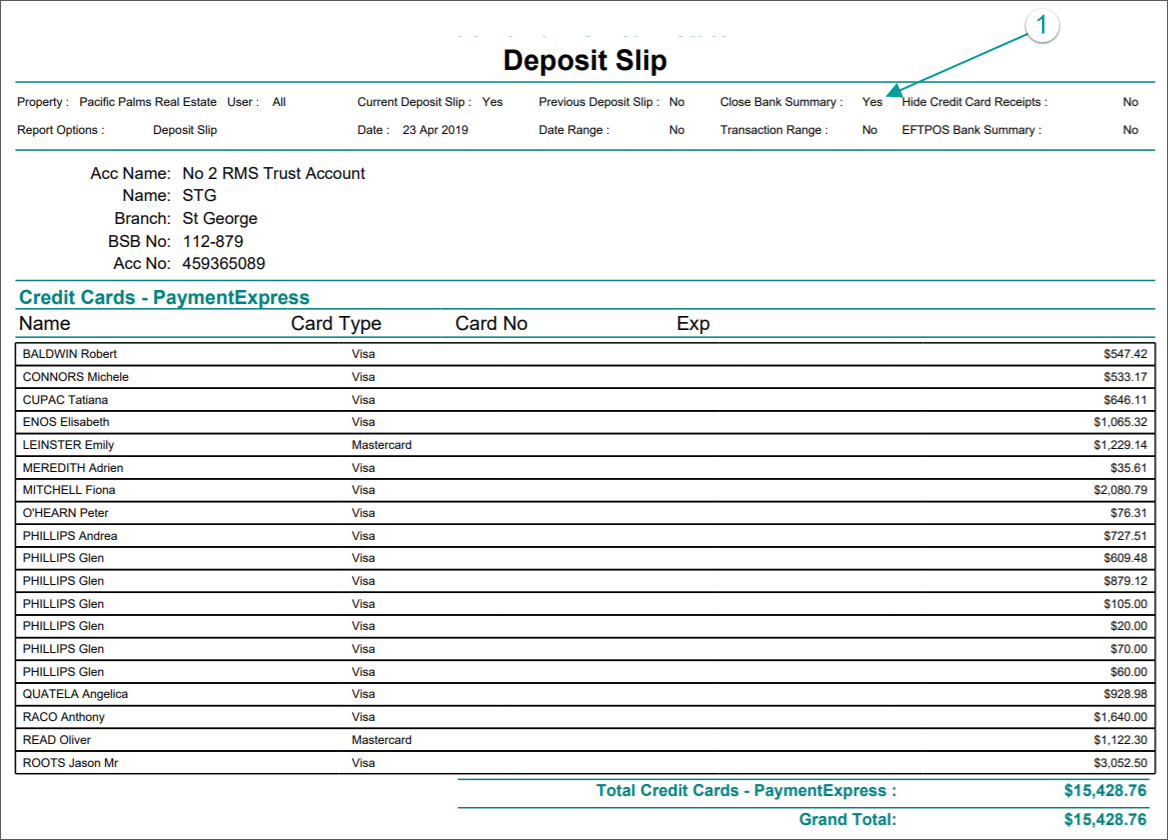
Task: Click the Credit Cards - PaymentExpress section heading
Action: click(165, 297)
